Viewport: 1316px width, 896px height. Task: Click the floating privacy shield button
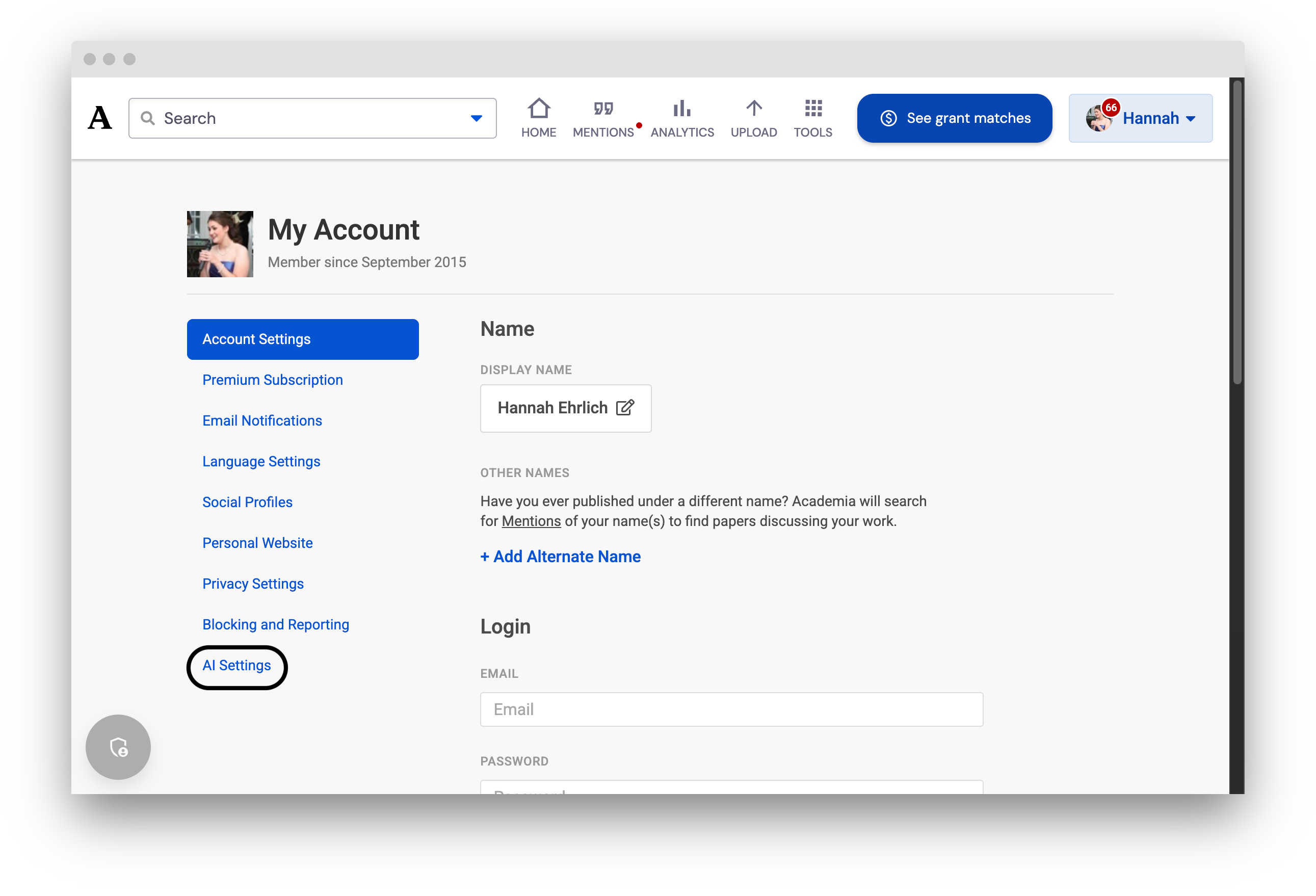pos(118,747)
